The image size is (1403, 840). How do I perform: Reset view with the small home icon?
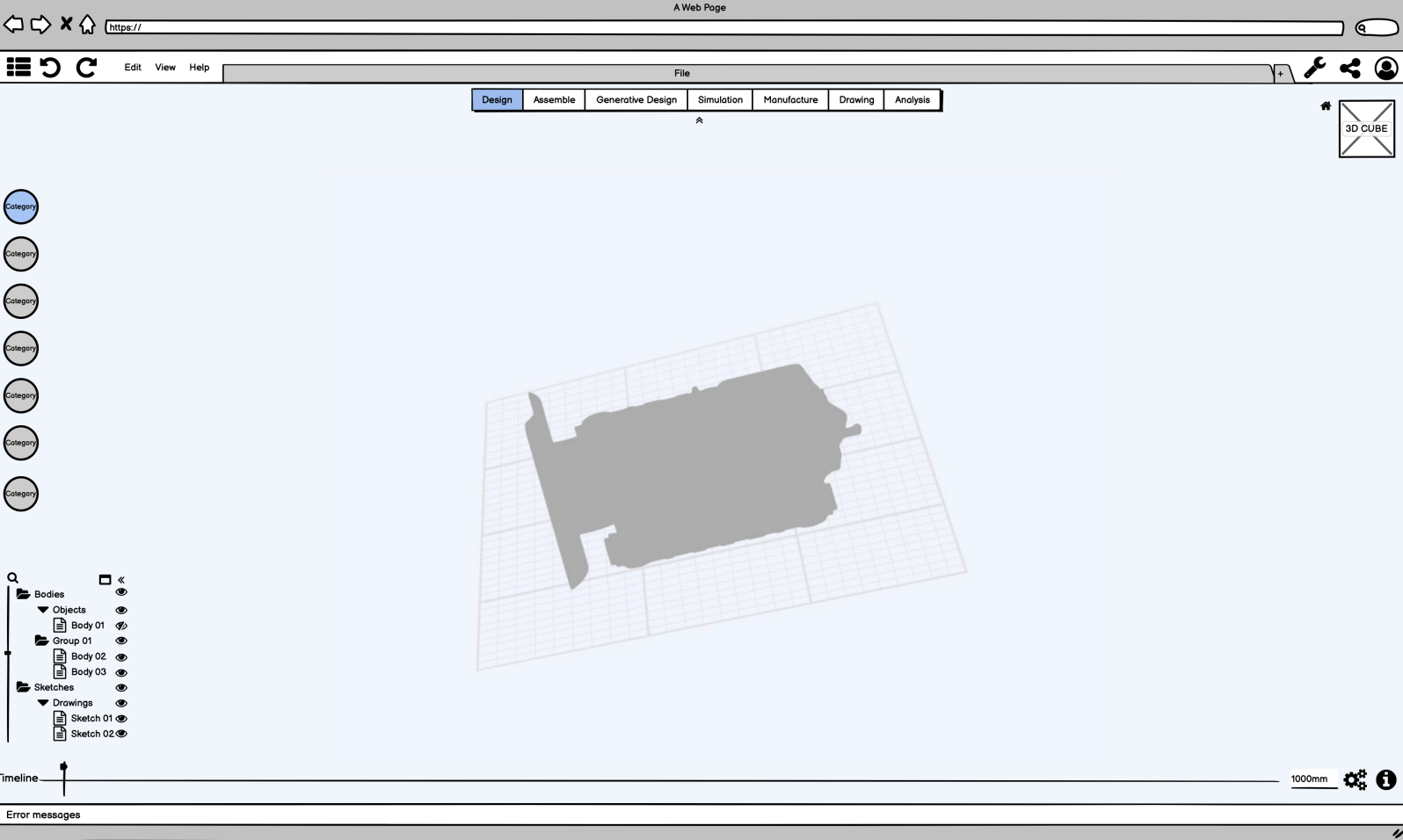click(1326, 106)
